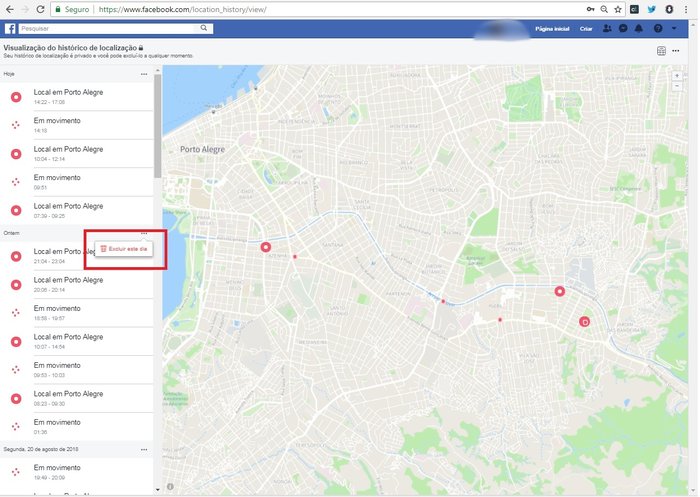Choose Excluir este dia

pyautogui.click(x=124, y=249)
